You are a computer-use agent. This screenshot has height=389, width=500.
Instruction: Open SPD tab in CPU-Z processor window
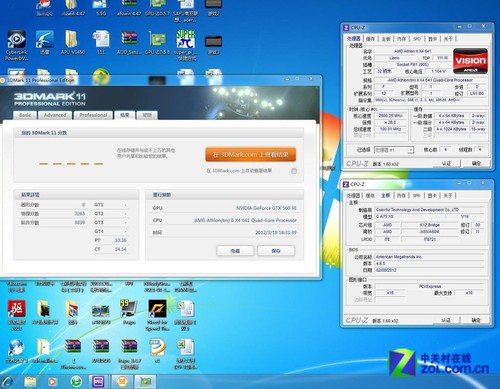(417, 39)
